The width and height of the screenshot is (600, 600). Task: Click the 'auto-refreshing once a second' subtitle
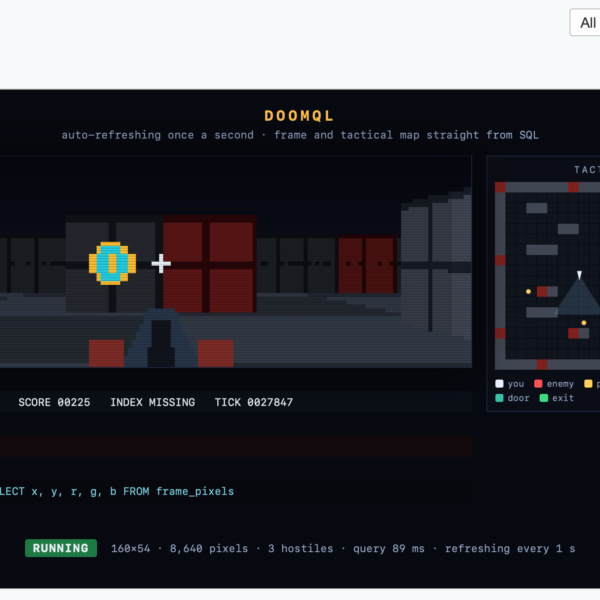pyautogui.click(x=158, y=135)
